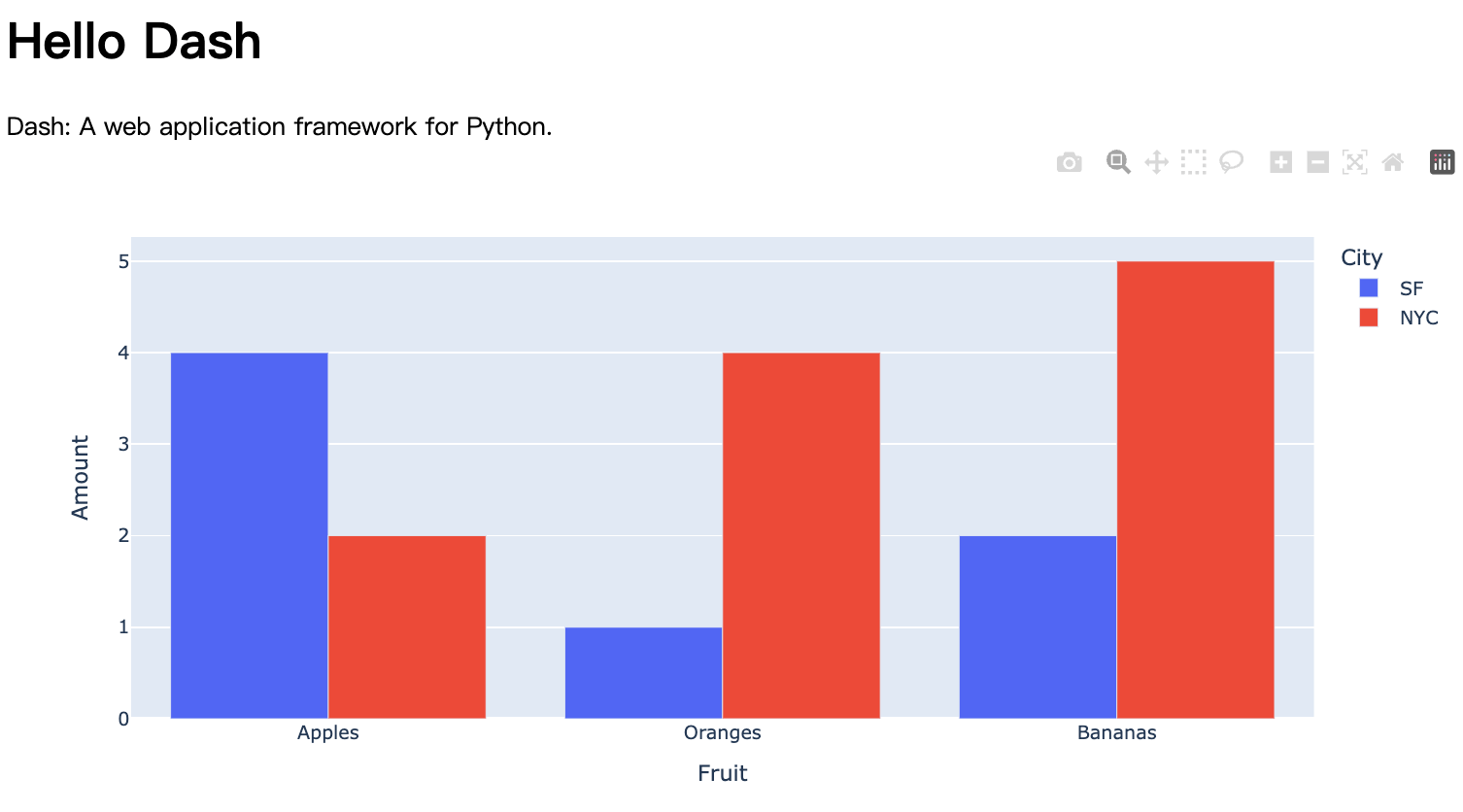The height and width of the screenshot is (812, 1463).
Task: Click the Fruit x-axis title
Action: [x=722, y=773]
